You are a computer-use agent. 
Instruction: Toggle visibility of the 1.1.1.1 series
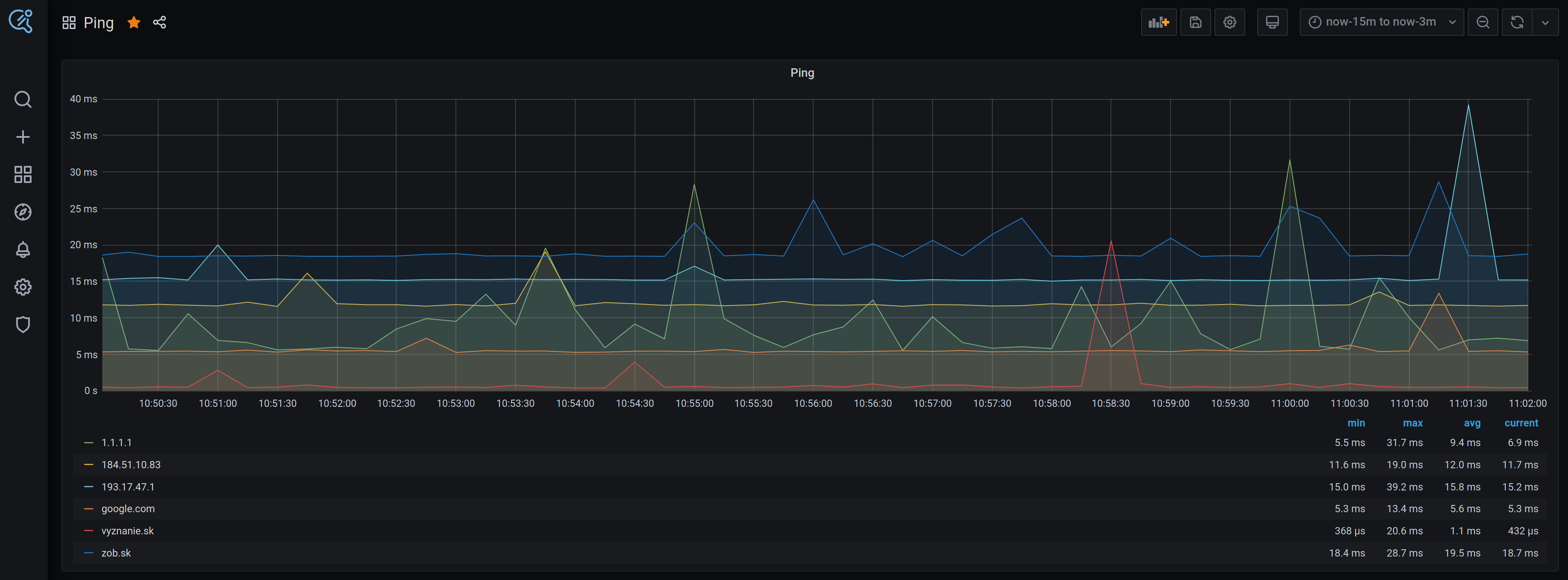[116, 442]
